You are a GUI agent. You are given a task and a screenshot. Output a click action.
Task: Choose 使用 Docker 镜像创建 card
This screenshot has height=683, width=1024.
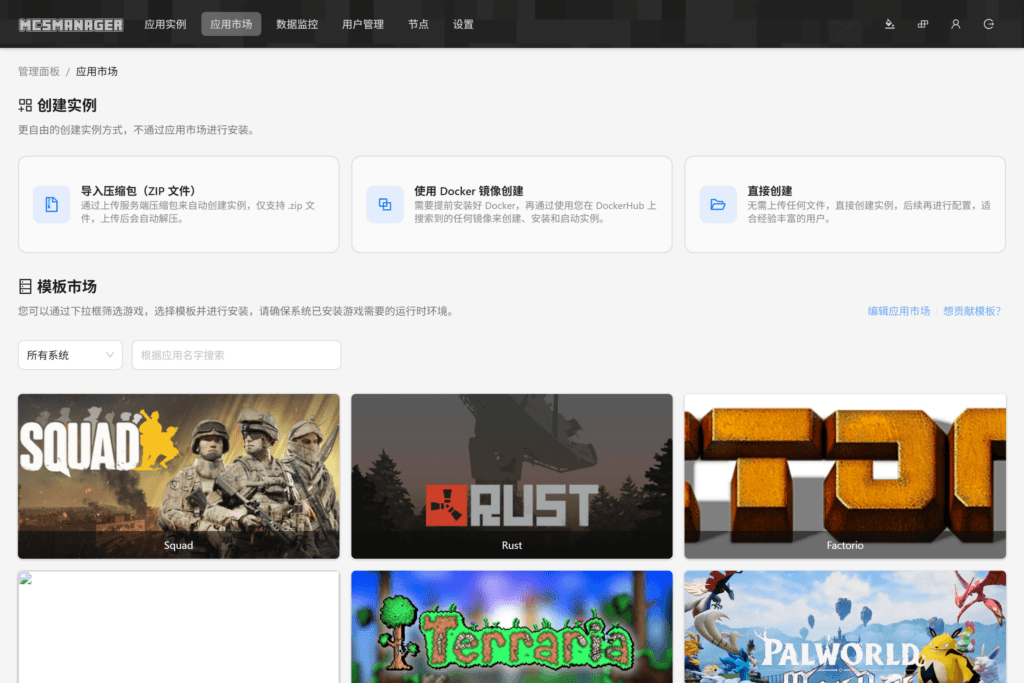coord(512,204)
